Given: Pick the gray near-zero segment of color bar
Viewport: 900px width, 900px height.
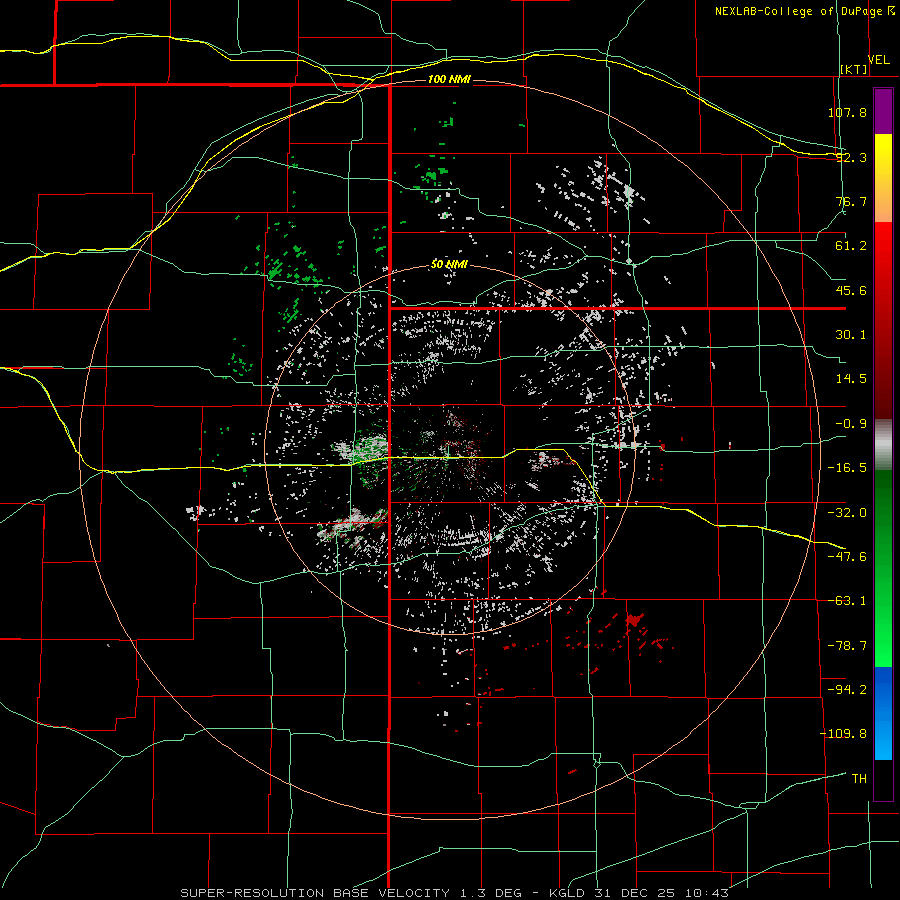Looking at the screenshot, I should pos(883,445).
